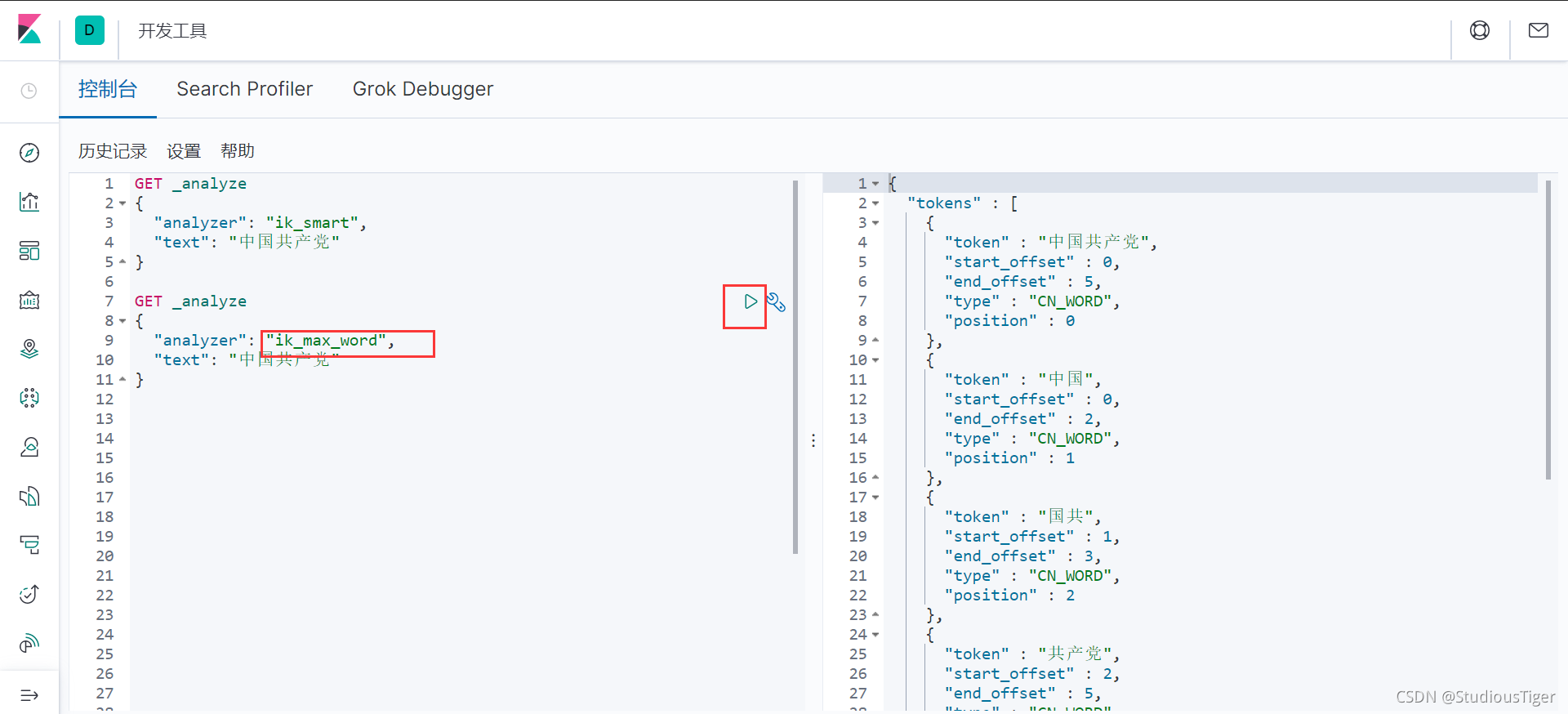1568x714 pixels.
Task: Open Maps pin icon in sidebar
Action: click(29, 349)
